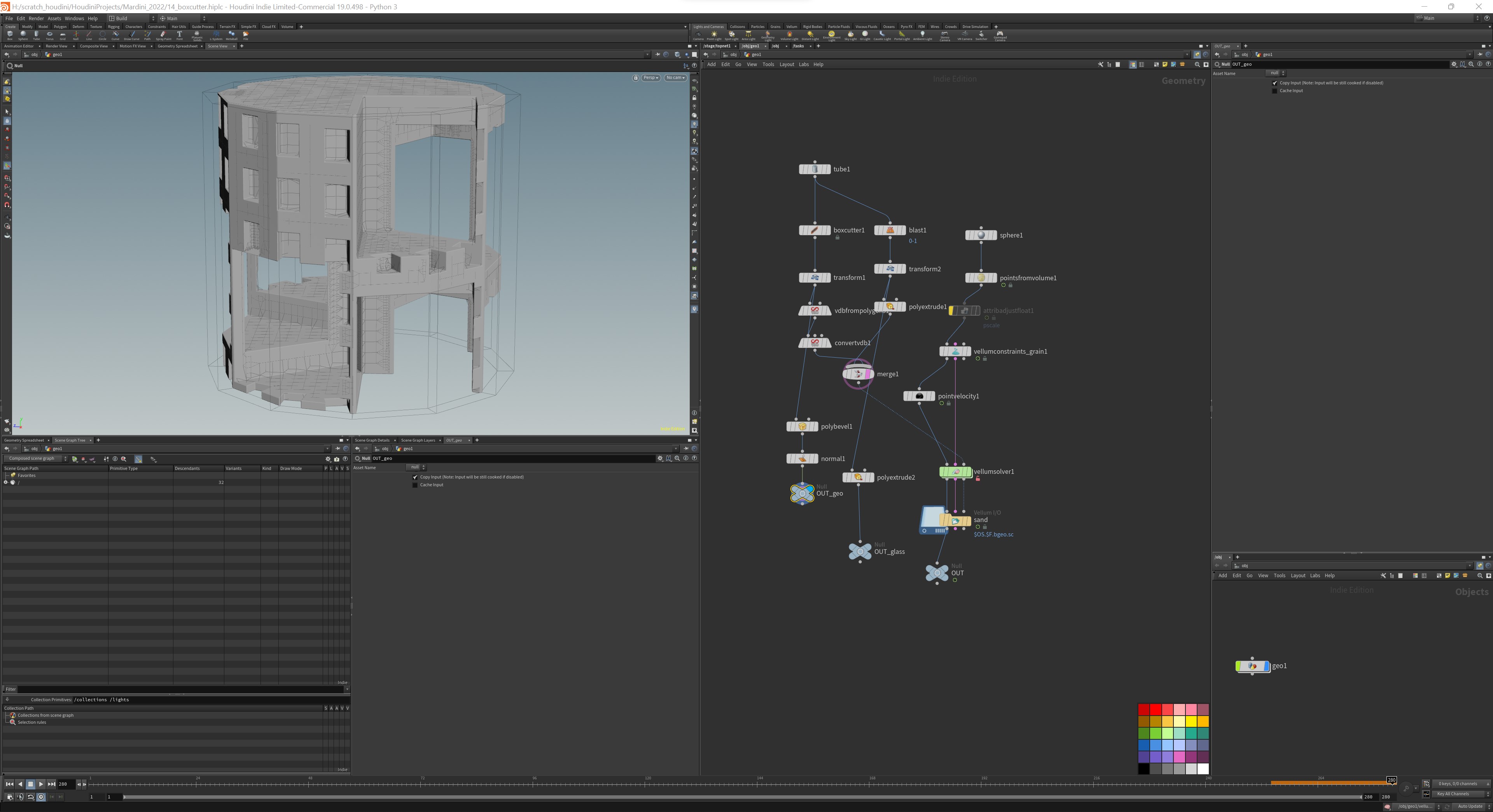
Task: Open the Labs menu in the network editor
Action: (x=803, y=65)
